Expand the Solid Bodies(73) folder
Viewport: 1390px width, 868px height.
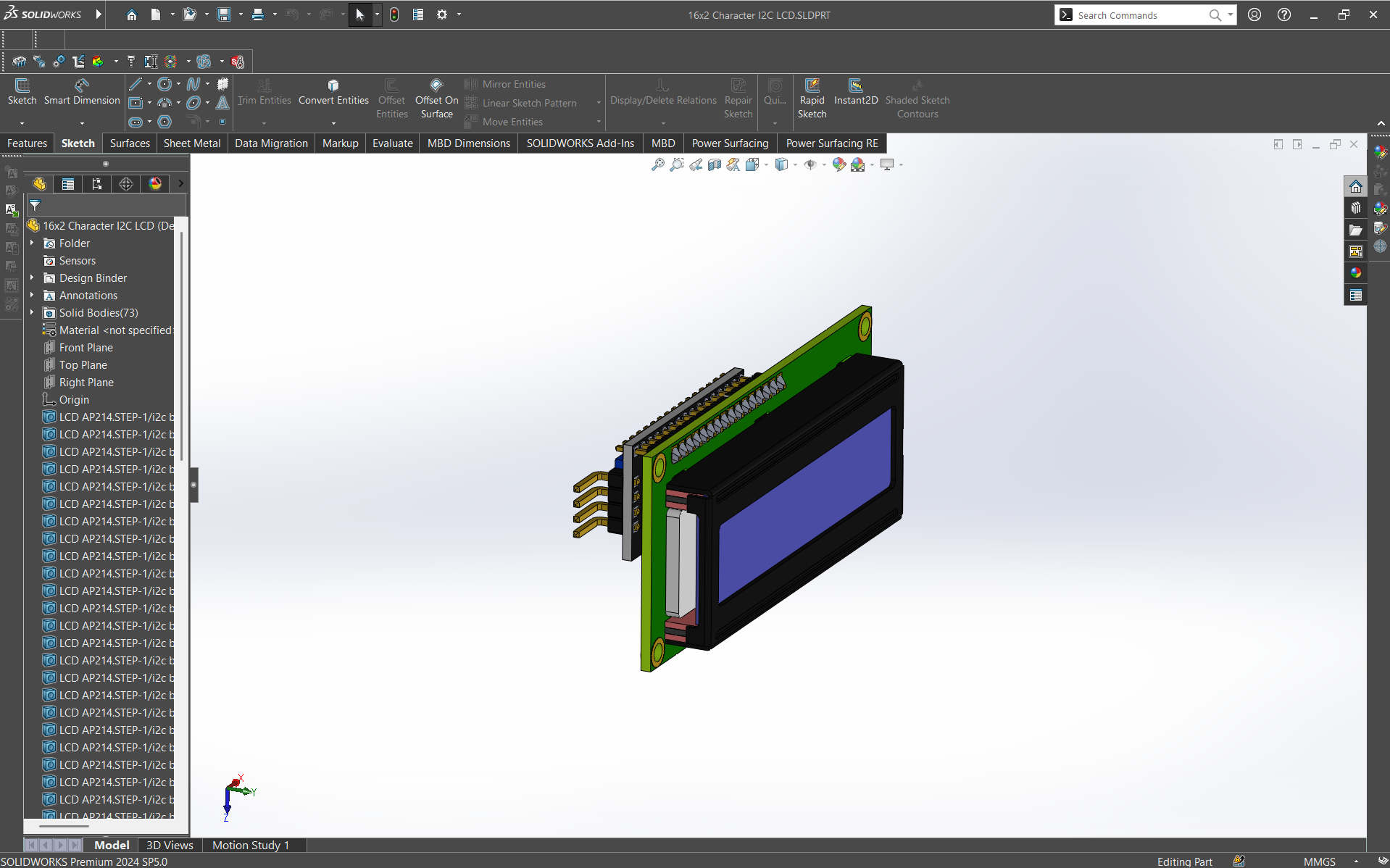pos(32,313)
